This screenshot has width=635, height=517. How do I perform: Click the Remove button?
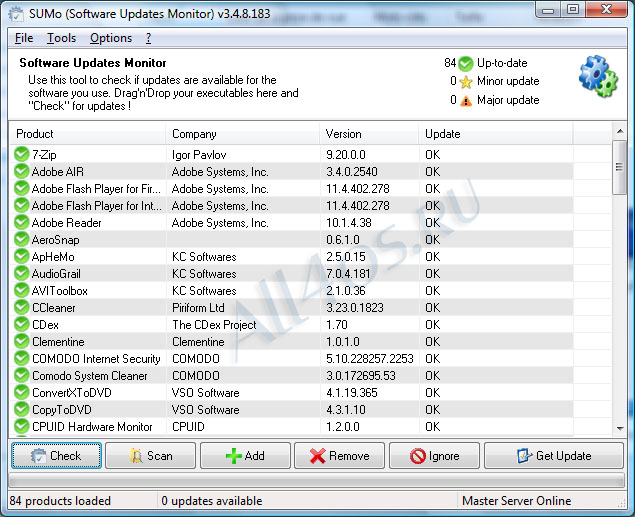[339, 455]
